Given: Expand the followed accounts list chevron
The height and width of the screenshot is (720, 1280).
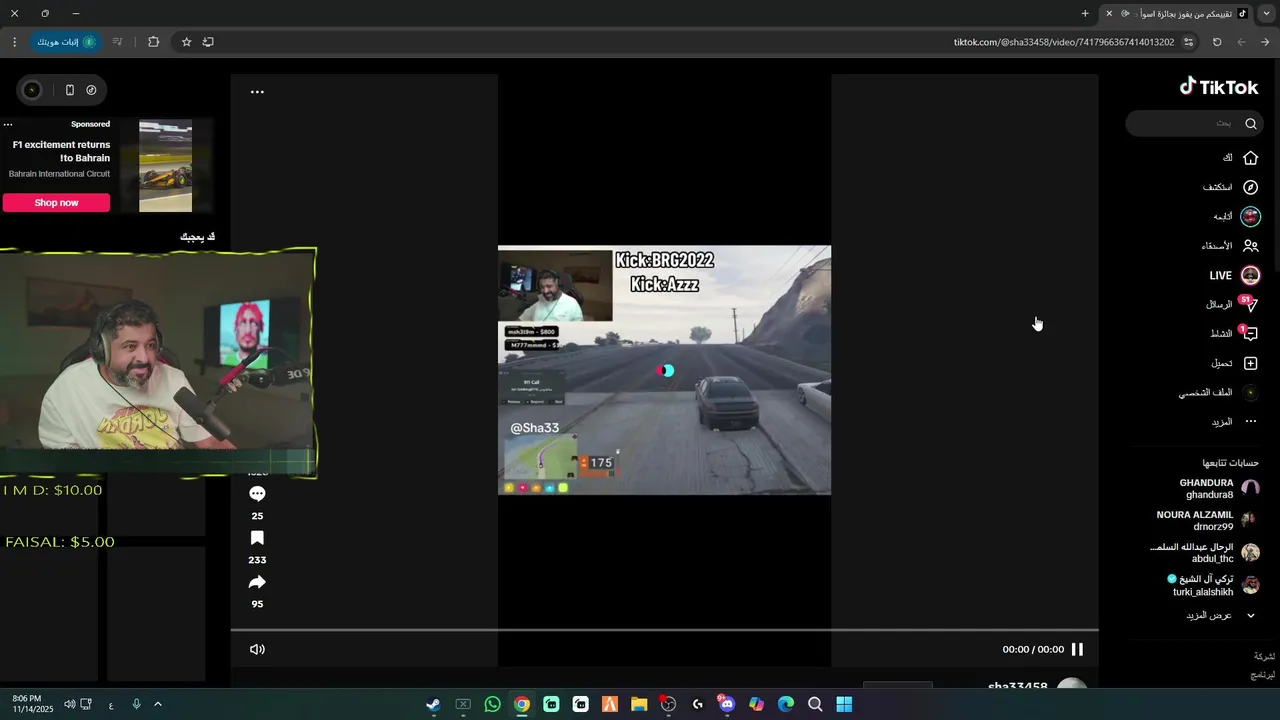Looking at the screenshot, I should click(1250, 616).
